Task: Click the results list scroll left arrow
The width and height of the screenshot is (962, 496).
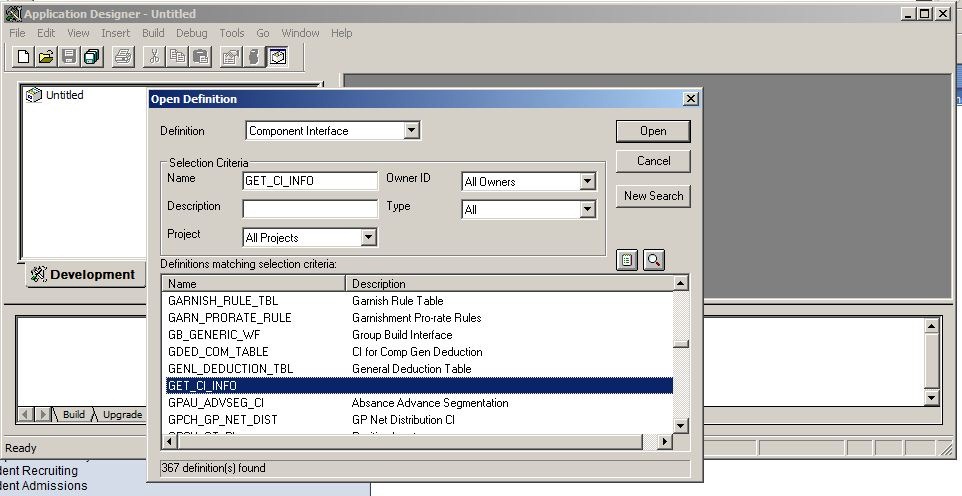Action: pyautogui.click(x=170, y=441)
